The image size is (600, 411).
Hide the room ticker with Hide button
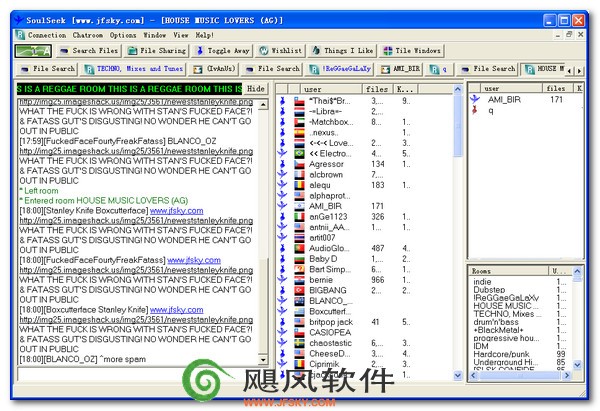point(256,89)
